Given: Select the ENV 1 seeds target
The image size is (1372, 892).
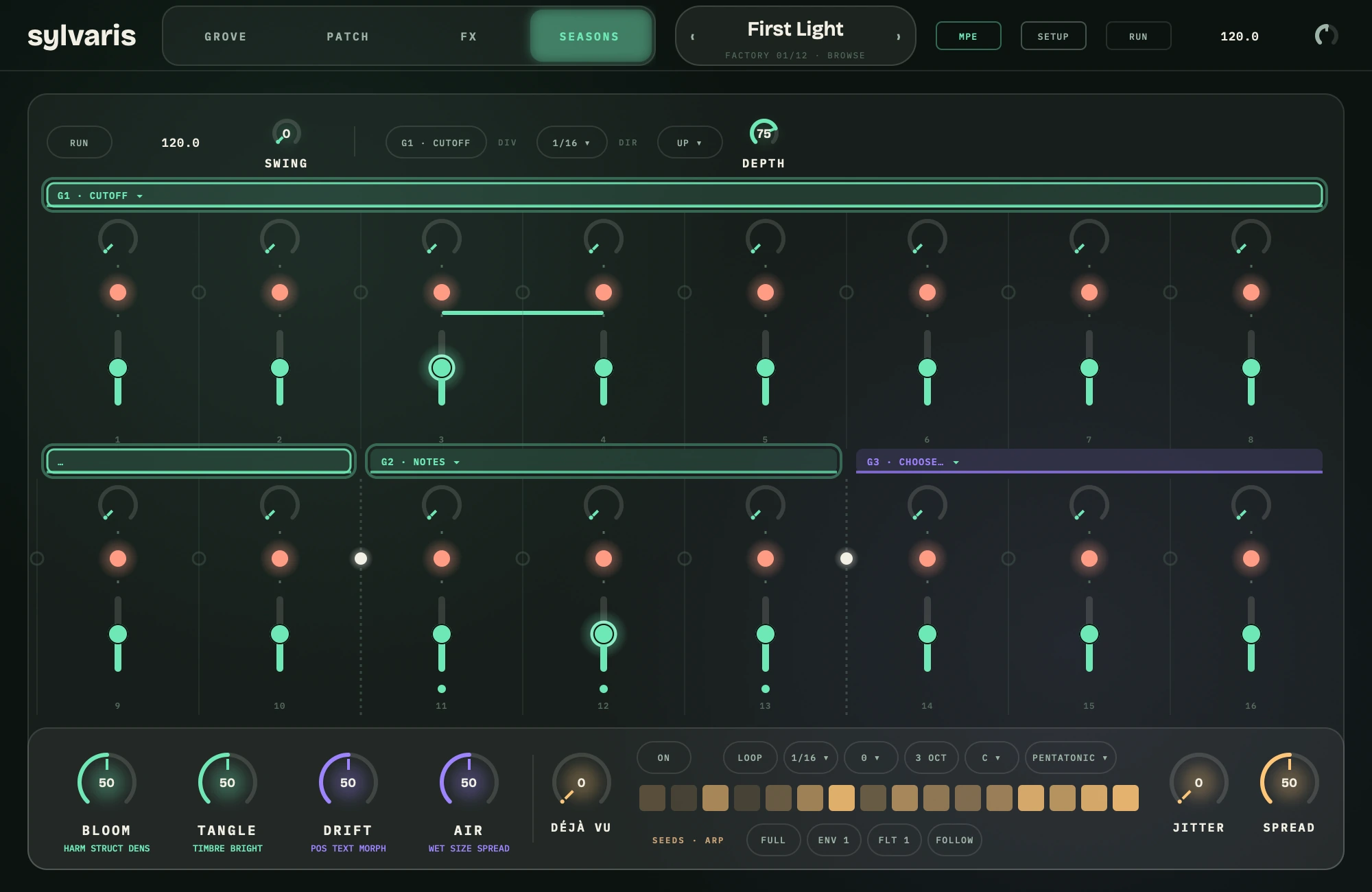Looking at the screenshot, I should tap(833, 840).
